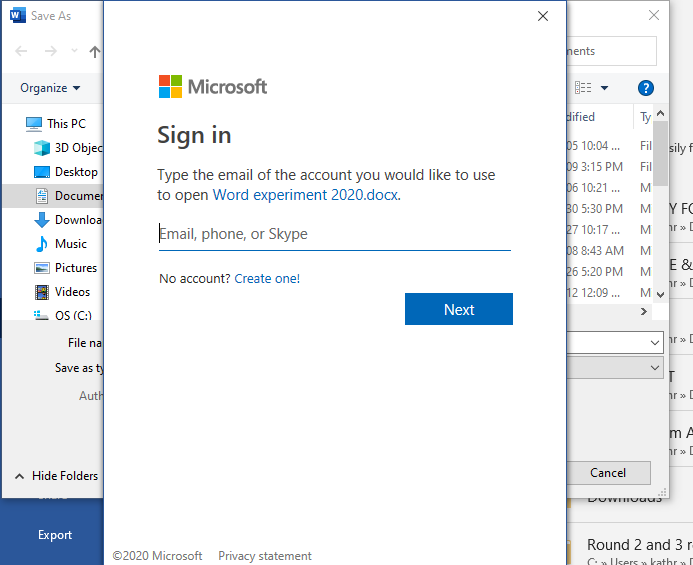Click the Next button
Image resolution: width=693 pixels, height=565 pixels.
click(459, 309)
